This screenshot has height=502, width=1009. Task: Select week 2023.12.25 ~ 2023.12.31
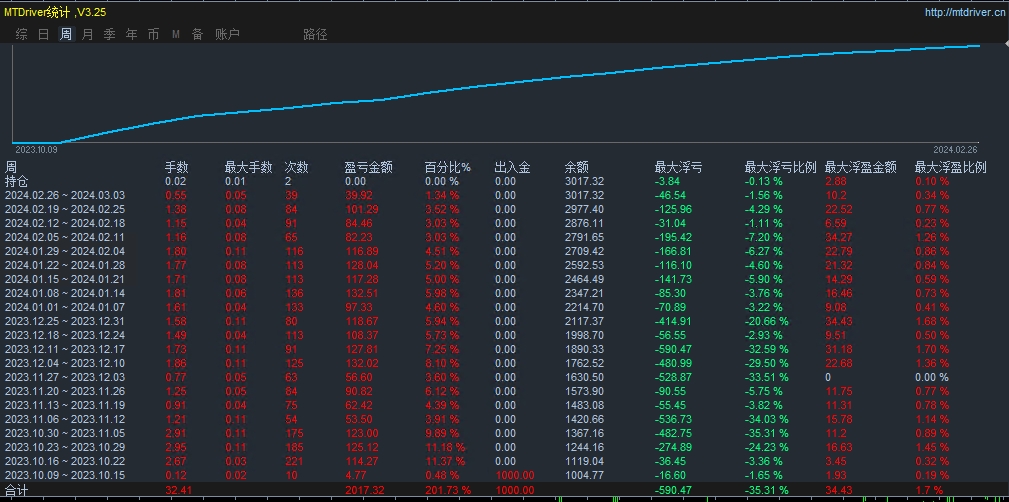click(x=65, y=321)
